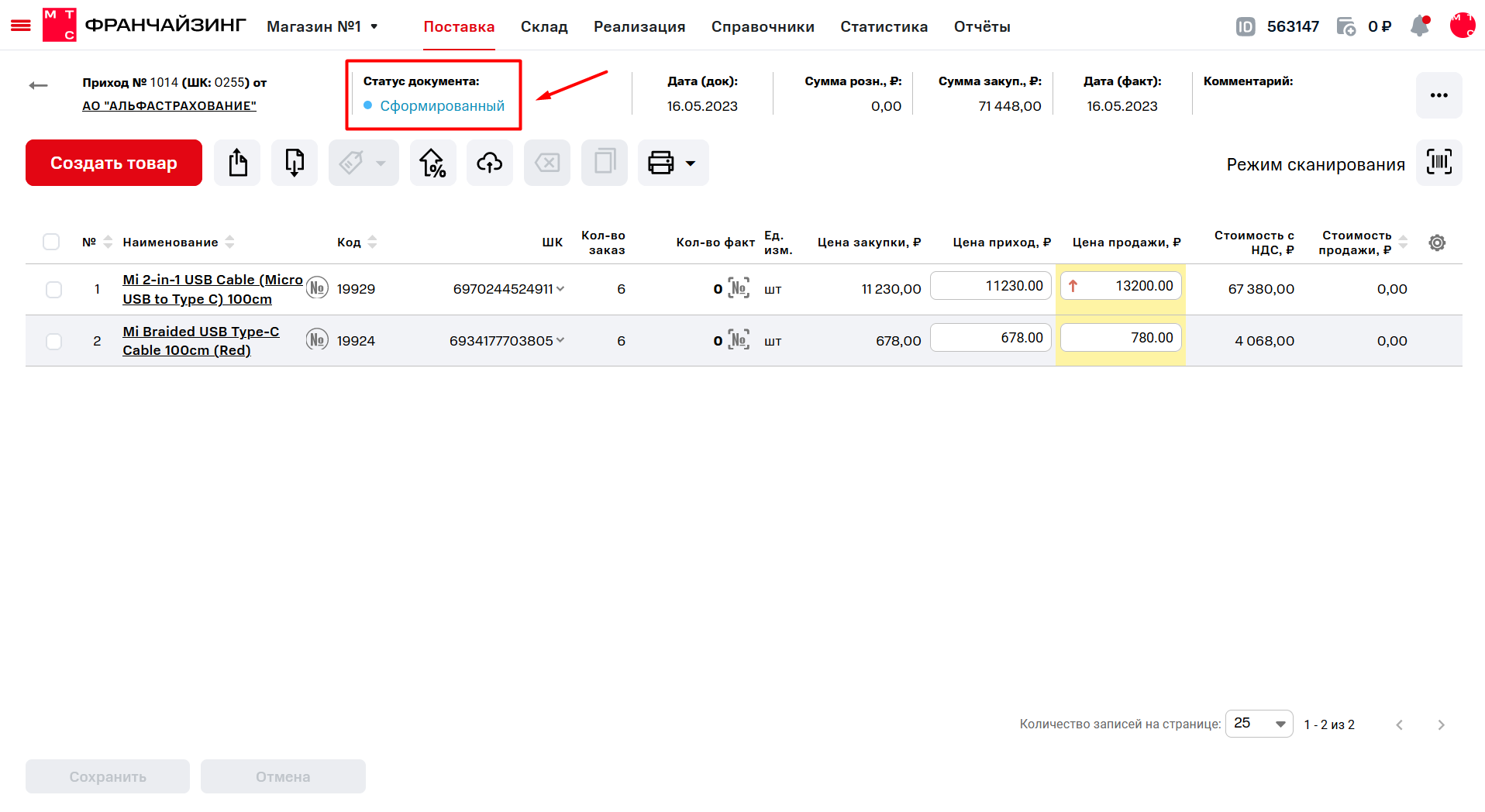
Task: Click account ID number 563147
Action: (1293, 26)
